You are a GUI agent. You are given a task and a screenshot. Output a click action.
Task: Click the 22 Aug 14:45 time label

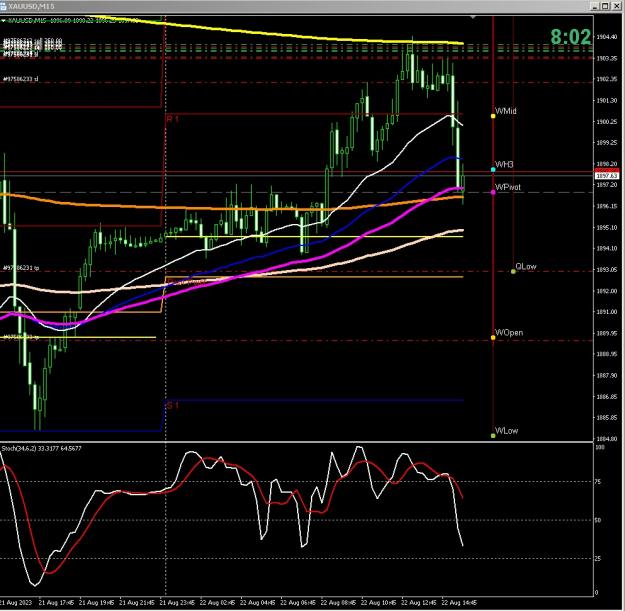pos(459,603)
